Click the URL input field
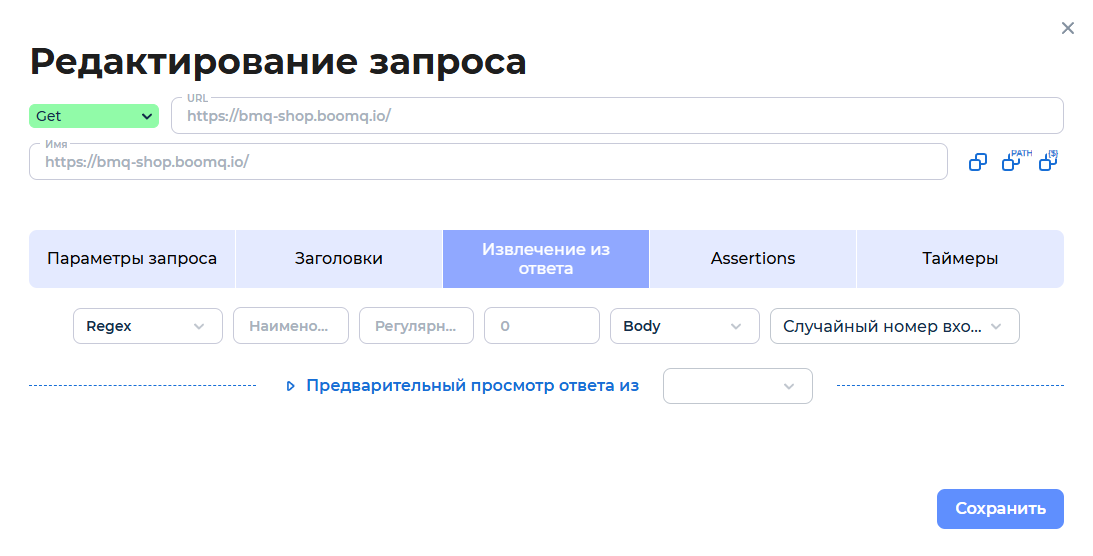The width and height of the screenshot is (1093, 556). (617, 116)
